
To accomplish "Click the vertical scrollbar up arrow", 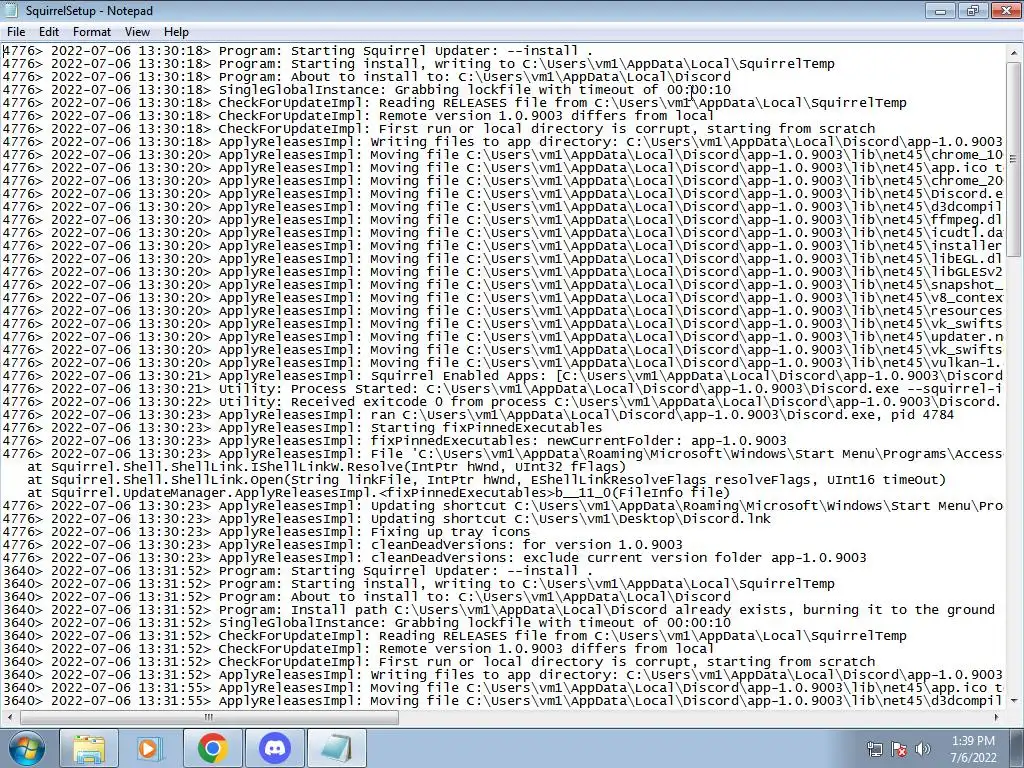I will pyautogui.click(x=1014, y=52).
